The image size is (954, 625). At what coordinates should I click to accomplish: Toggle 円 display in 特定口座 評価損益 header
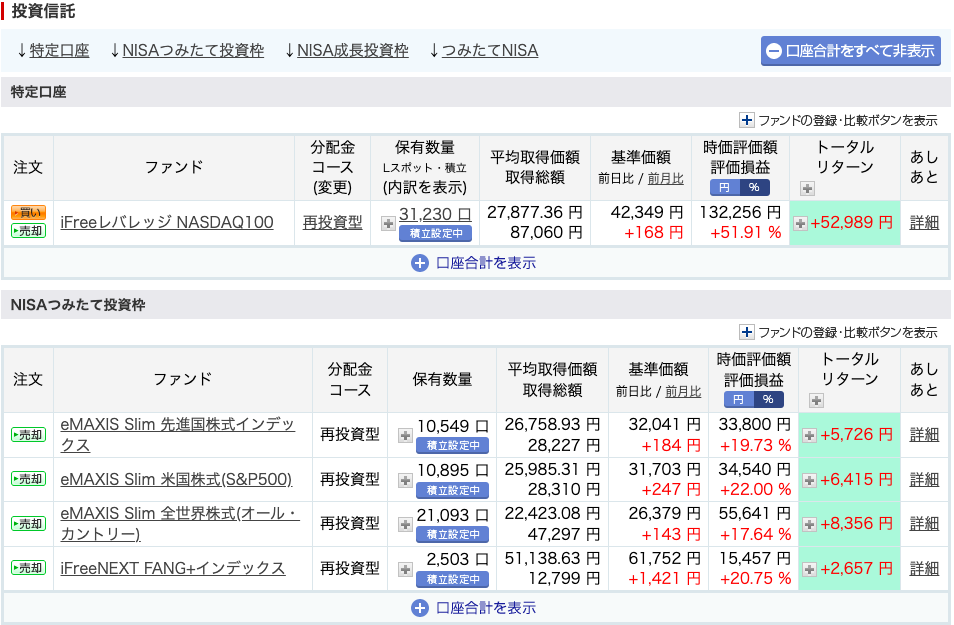[x=725, y=187]
